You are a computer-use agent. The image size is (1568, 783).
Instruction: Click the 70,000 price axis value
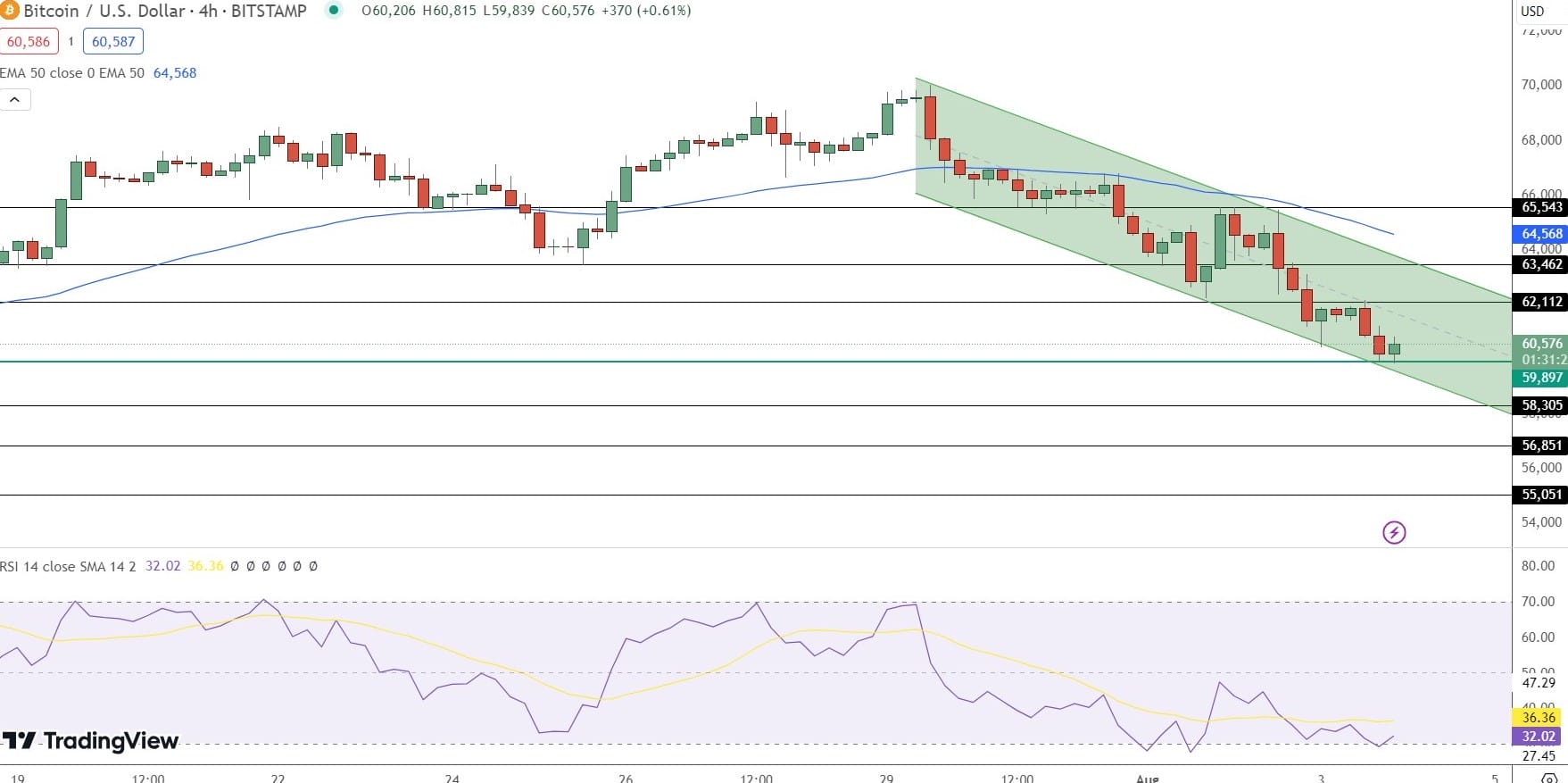pyautogui.click(x=1541, y=85)
